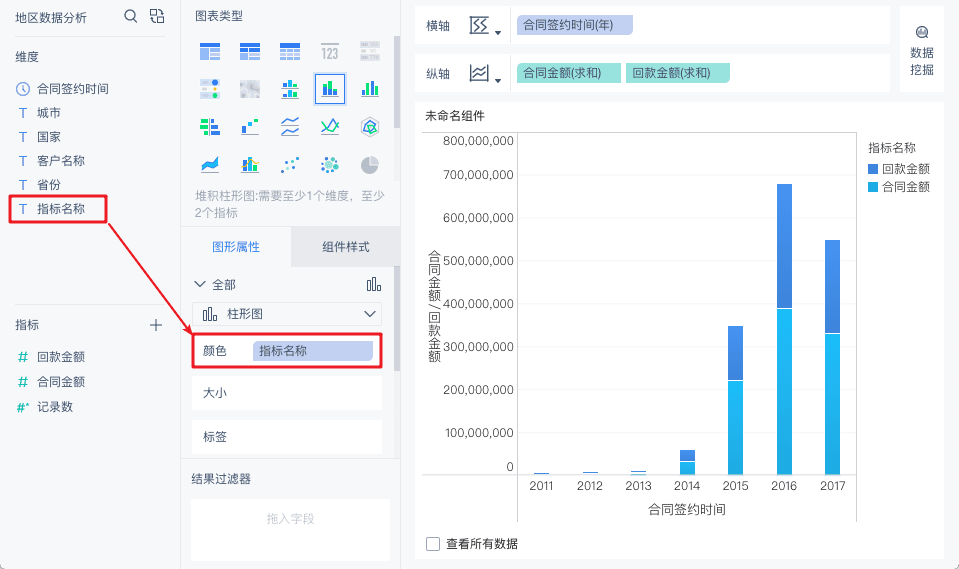The height and width of the screenshot is (569, 959).
Task: Click the 2016 回款金额 dark blue bar segment
Action: point(784,246)
